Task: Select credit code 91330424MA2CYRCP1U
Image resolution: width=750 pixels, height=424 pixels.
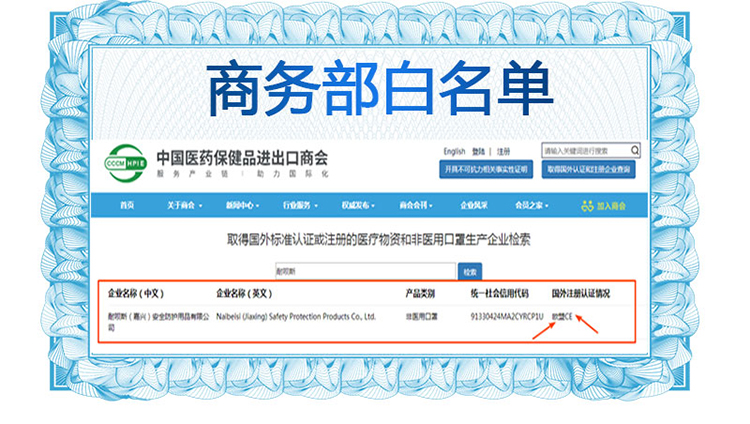Action: [507, 316]
